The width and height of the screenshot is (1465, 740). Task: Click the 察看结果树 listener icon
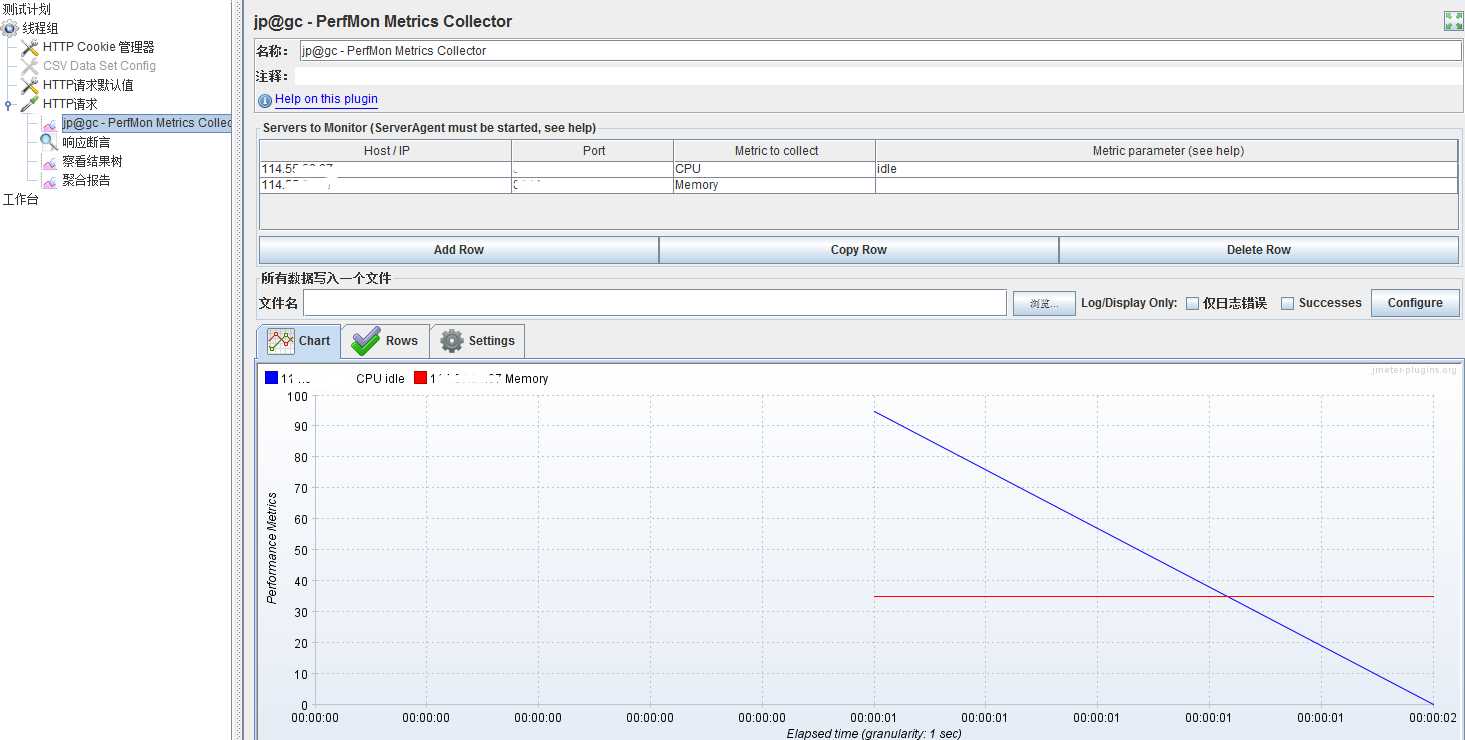pos(49,162)
